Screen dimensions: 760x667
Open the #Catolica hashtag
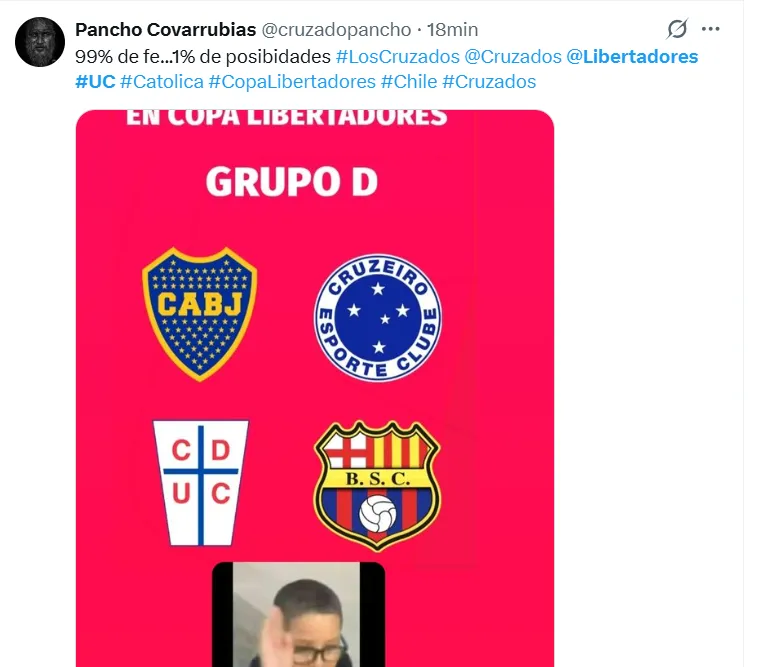coord(162,81)
